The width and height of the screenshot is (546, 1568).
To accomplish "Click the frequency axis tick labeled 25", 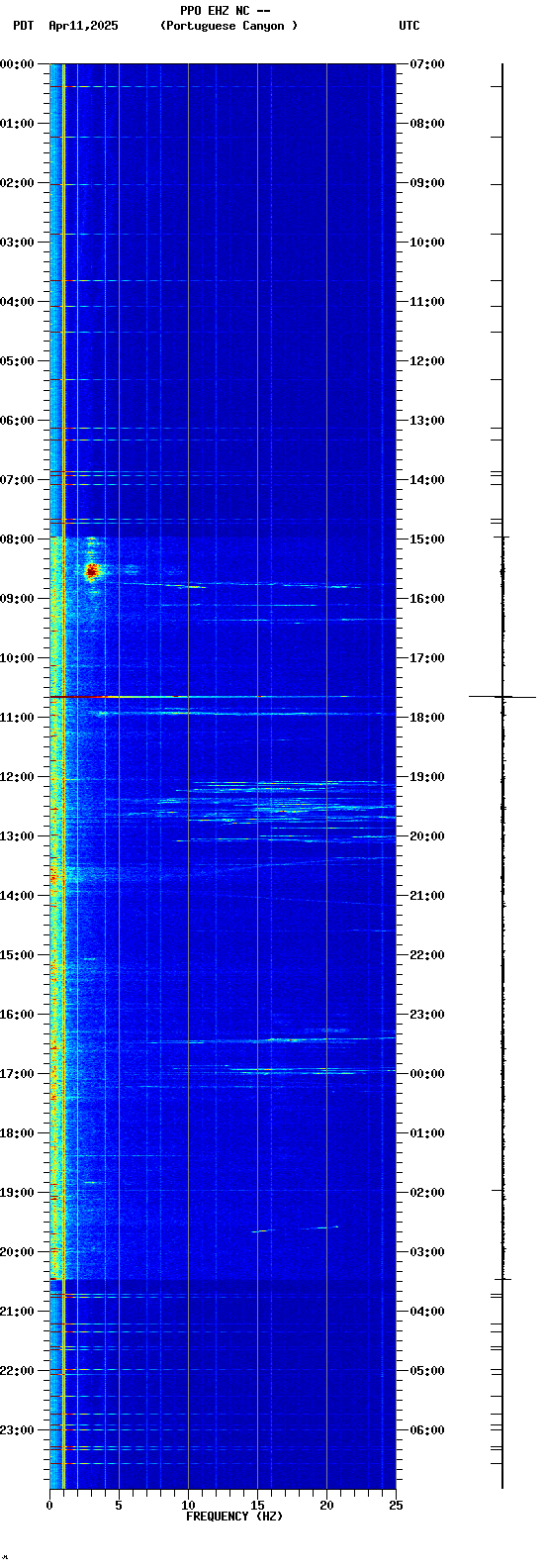I will 396,1506.
